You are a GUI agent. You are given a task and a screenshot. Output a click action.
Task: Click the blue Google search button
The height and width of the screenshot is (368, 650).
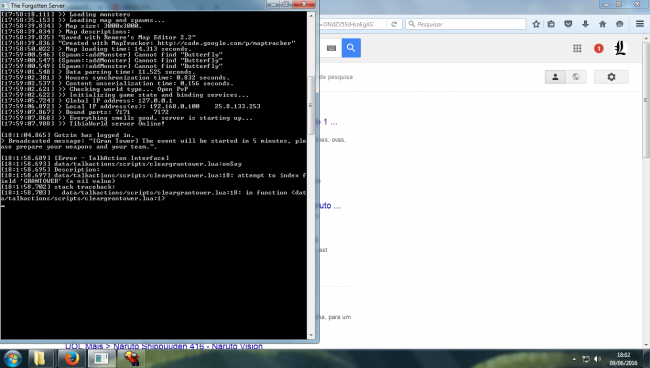(x=351, y=48)
